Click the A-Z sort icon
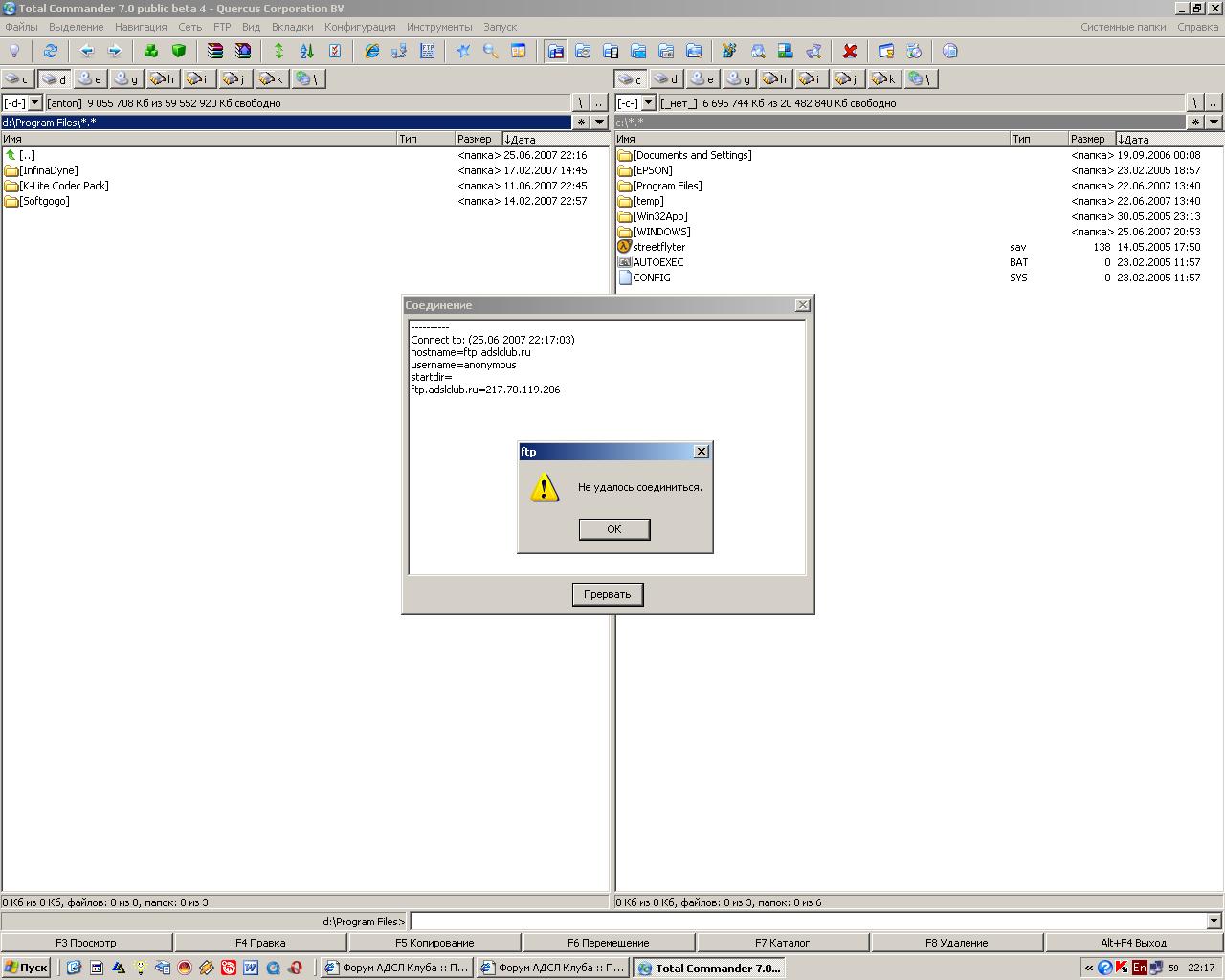Viewport: 1225px width, 980px height. 307,51
